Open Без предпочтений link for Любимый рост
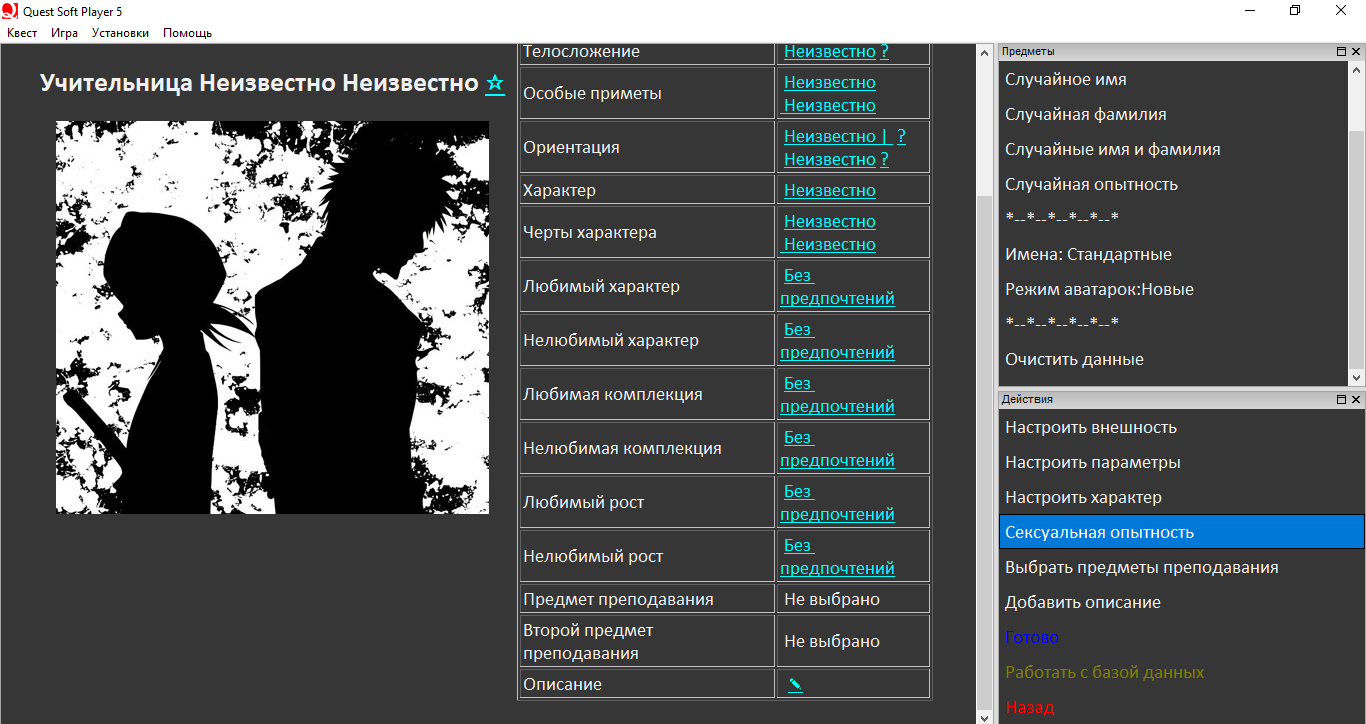The width and height of the screenshot is (1366, 724). 837,503
